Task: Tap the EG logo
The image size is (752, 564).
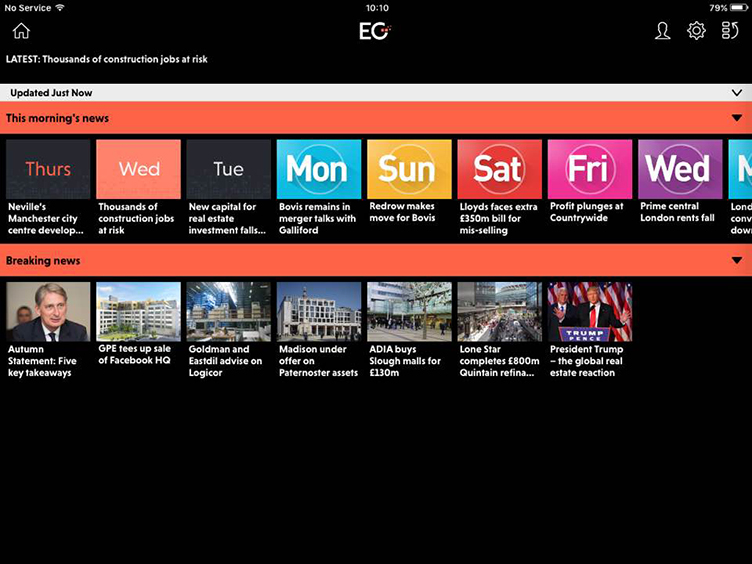Action: pos(375,31)
